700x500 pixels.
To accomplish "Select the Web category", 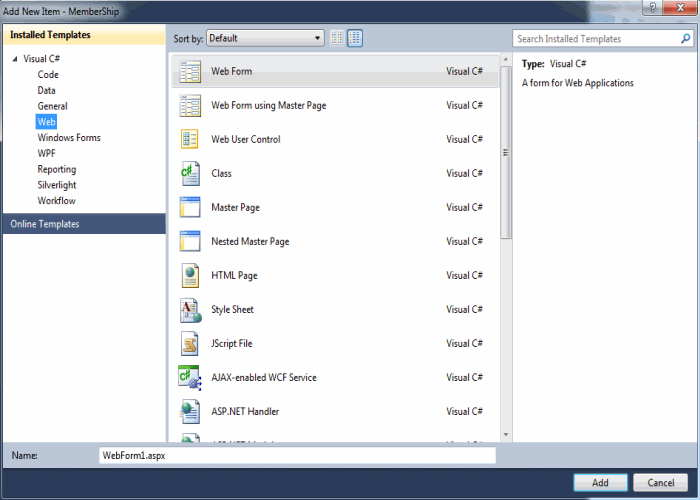I will tap(46, 122).
